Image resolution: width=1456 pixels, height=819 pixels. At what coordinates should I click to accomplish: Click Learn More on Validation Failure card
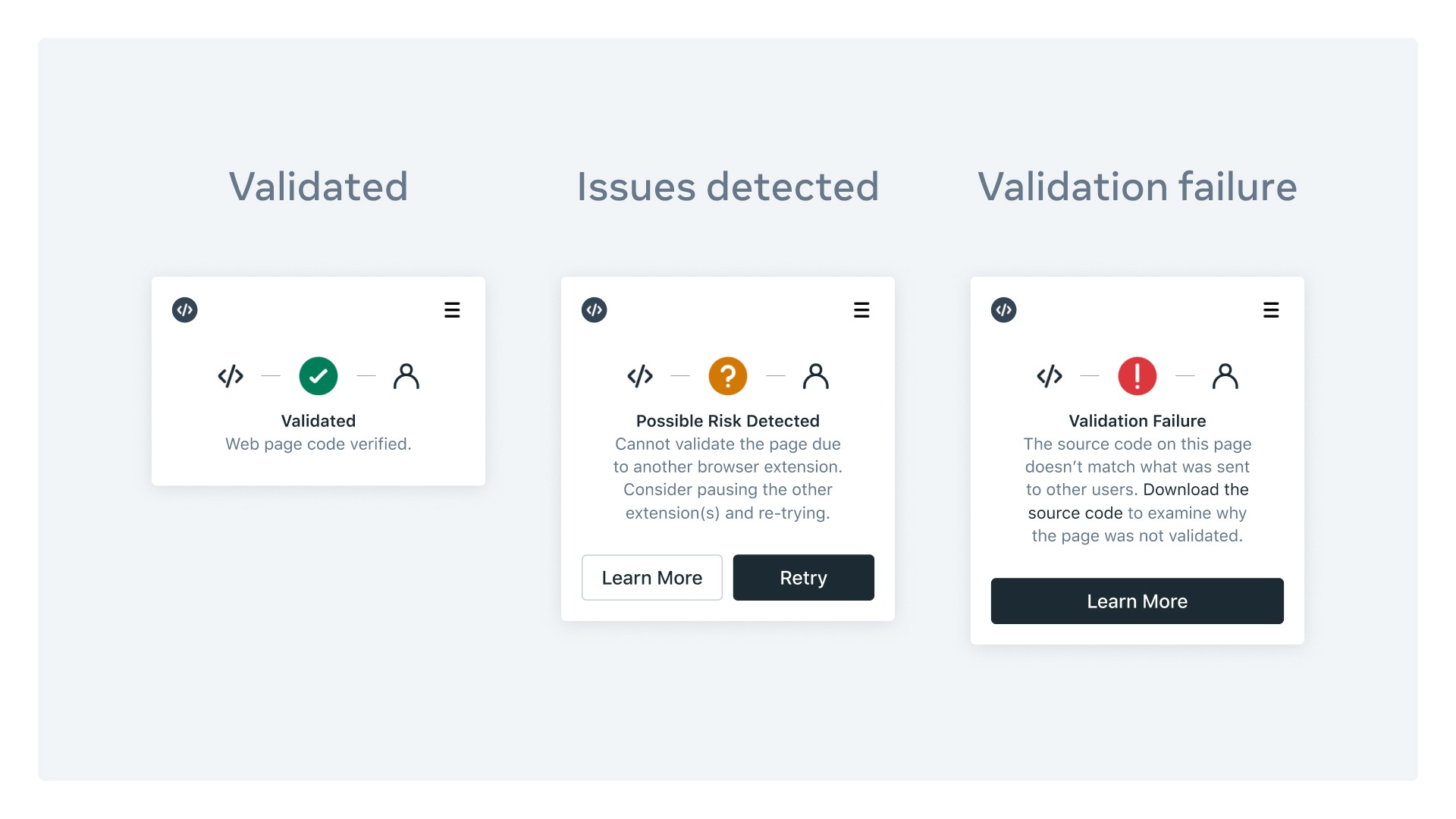coord(1137,601)
